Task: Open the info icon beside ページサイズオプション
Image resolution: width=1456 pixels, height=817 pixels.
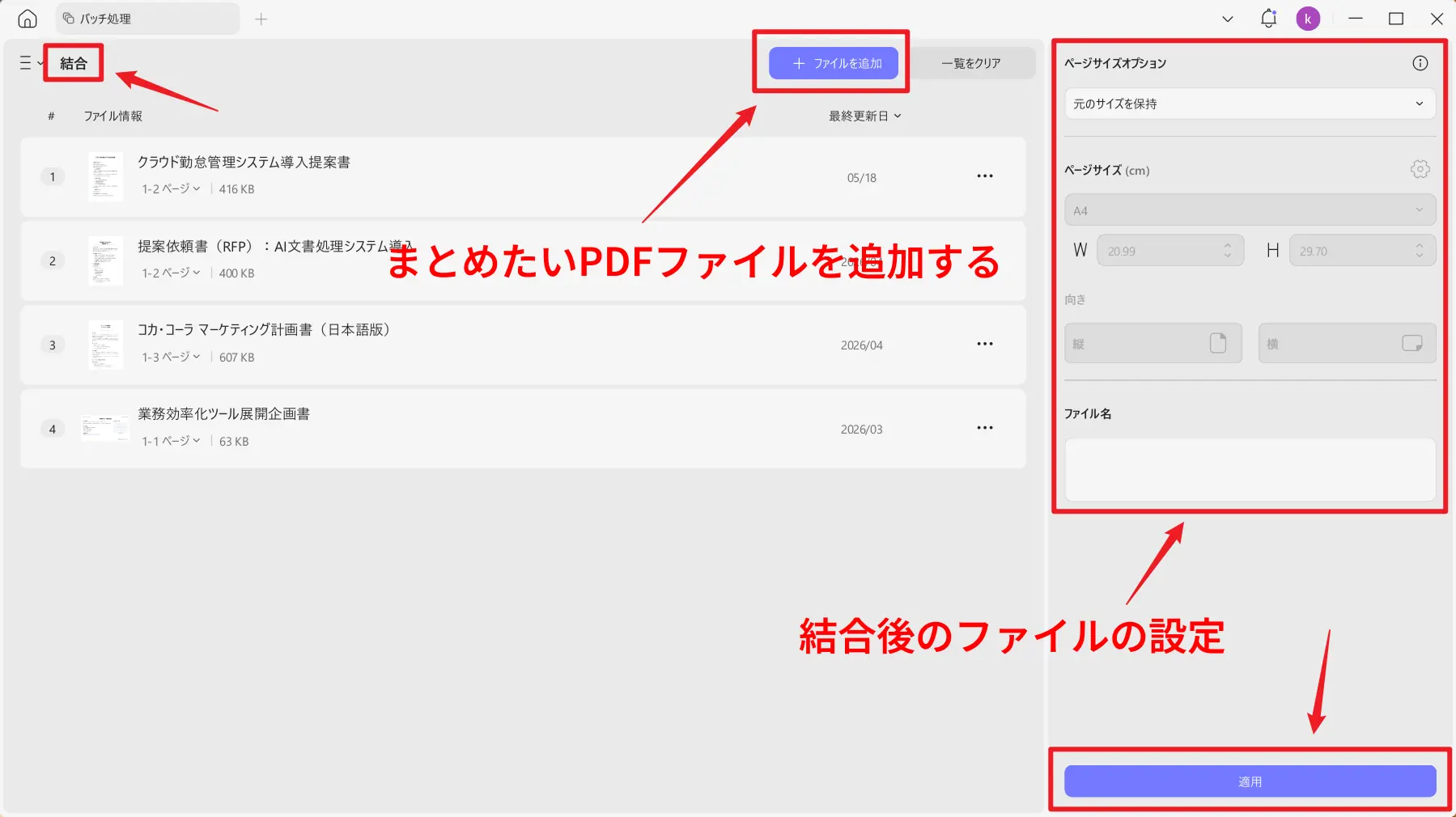Action: click(x=1420, y=63)
